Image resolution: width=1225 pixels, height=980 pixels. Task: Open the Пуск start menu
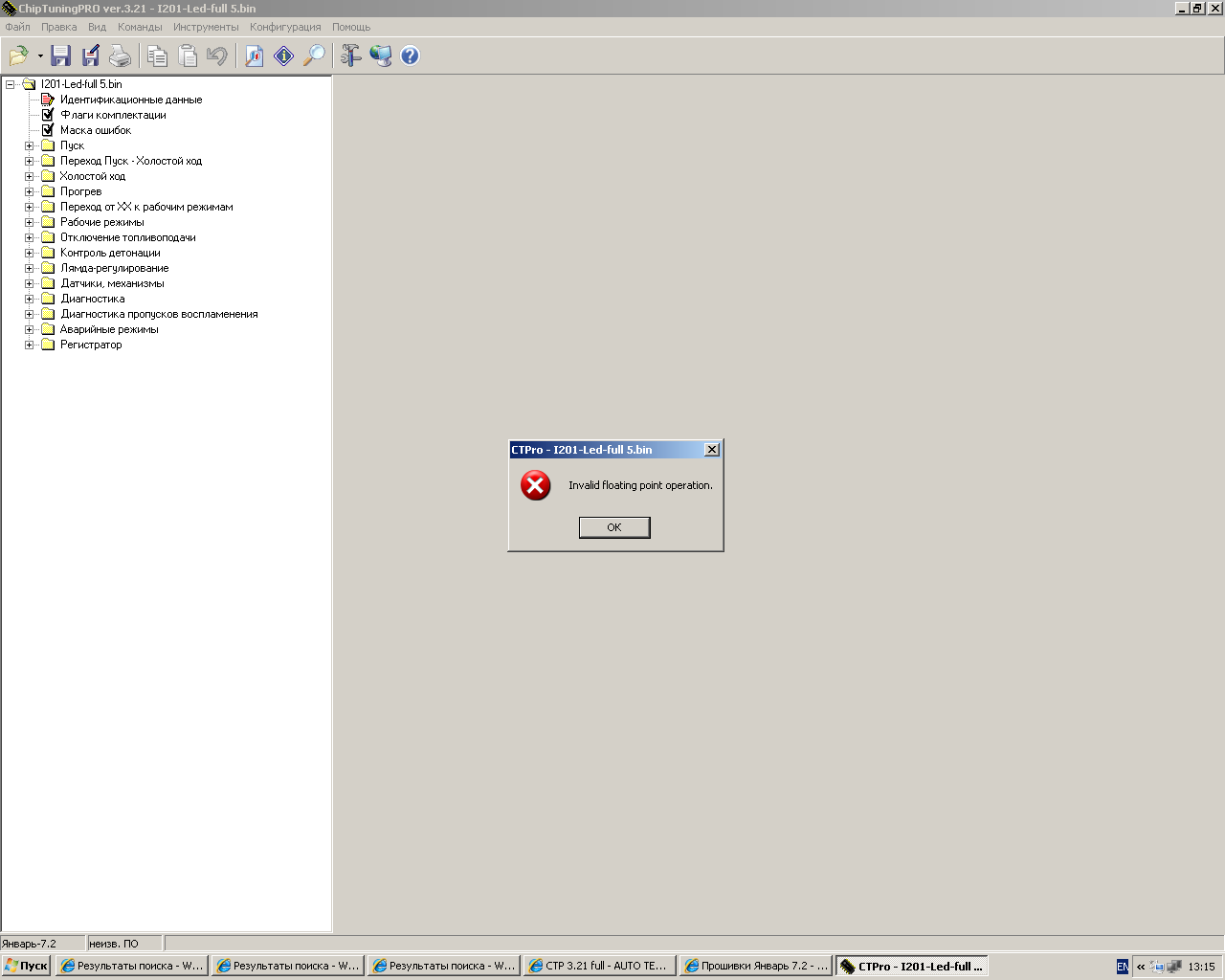point(26,966)
